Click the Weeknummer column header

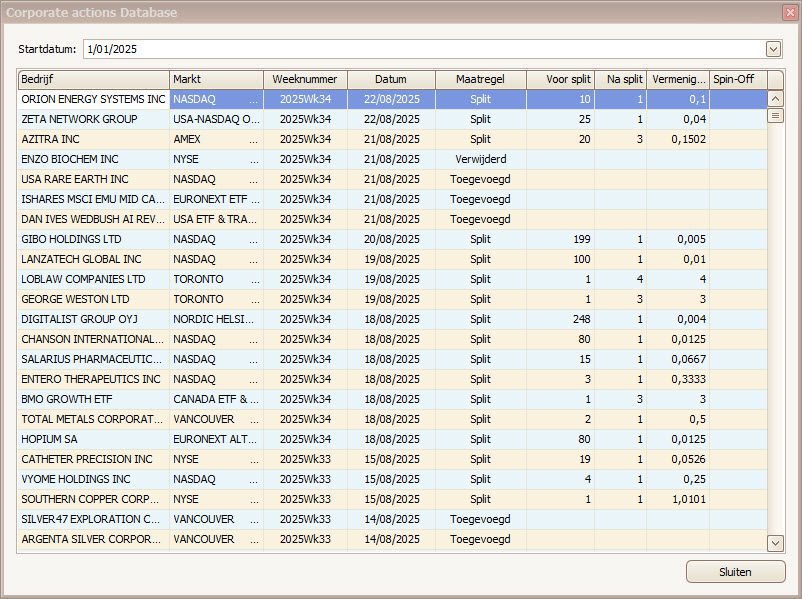[x=303, y=79]
